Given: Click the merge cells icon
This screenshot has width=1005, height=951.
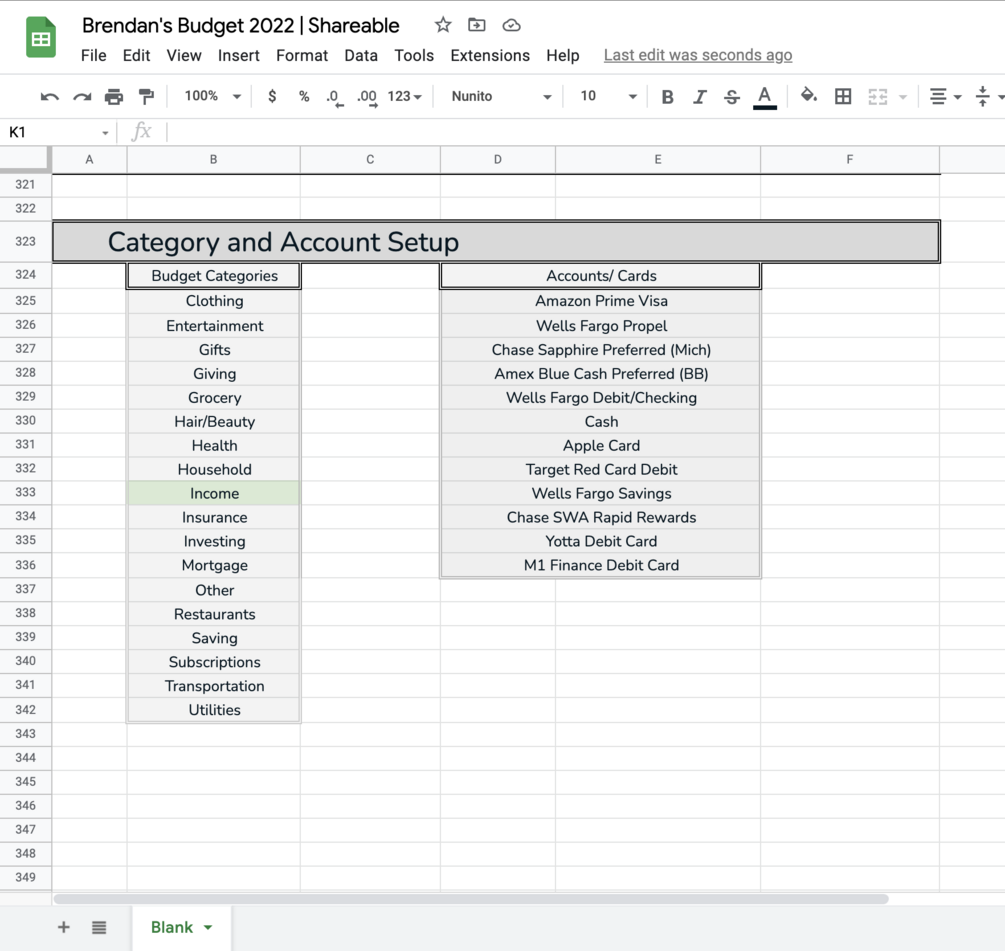Looking at the screenshot, I should 877,97.
